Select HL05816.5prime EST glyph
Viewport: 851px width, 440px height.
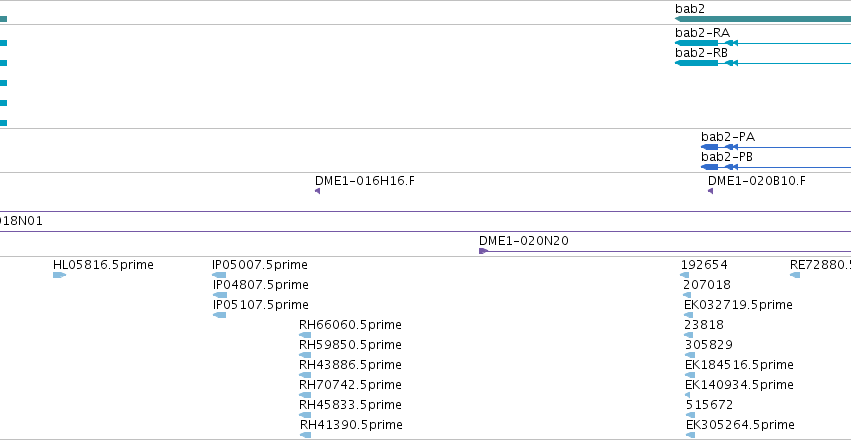(x=59, y=275)
